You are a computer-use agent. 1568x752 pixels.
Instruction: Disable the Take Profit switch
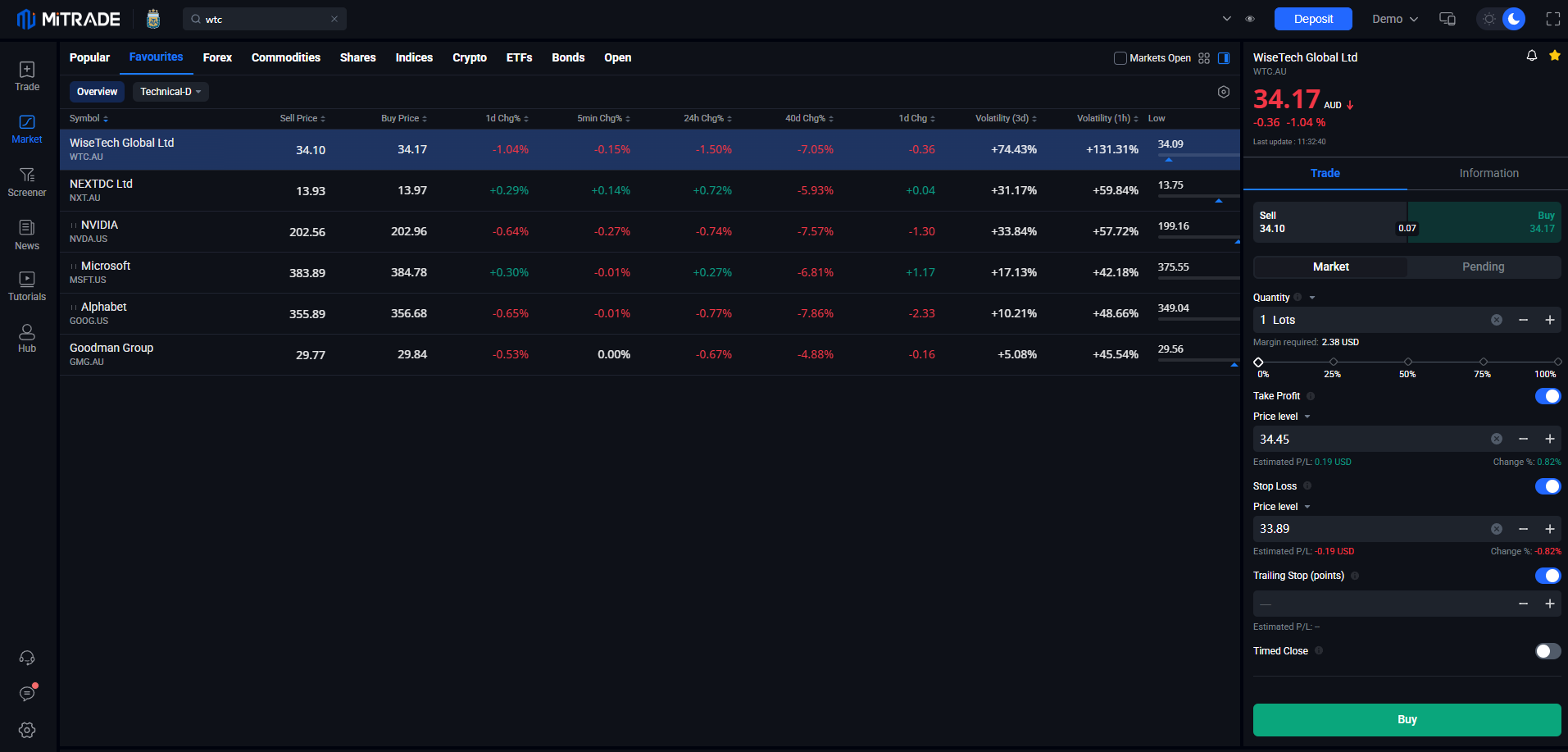(1548, 396)
